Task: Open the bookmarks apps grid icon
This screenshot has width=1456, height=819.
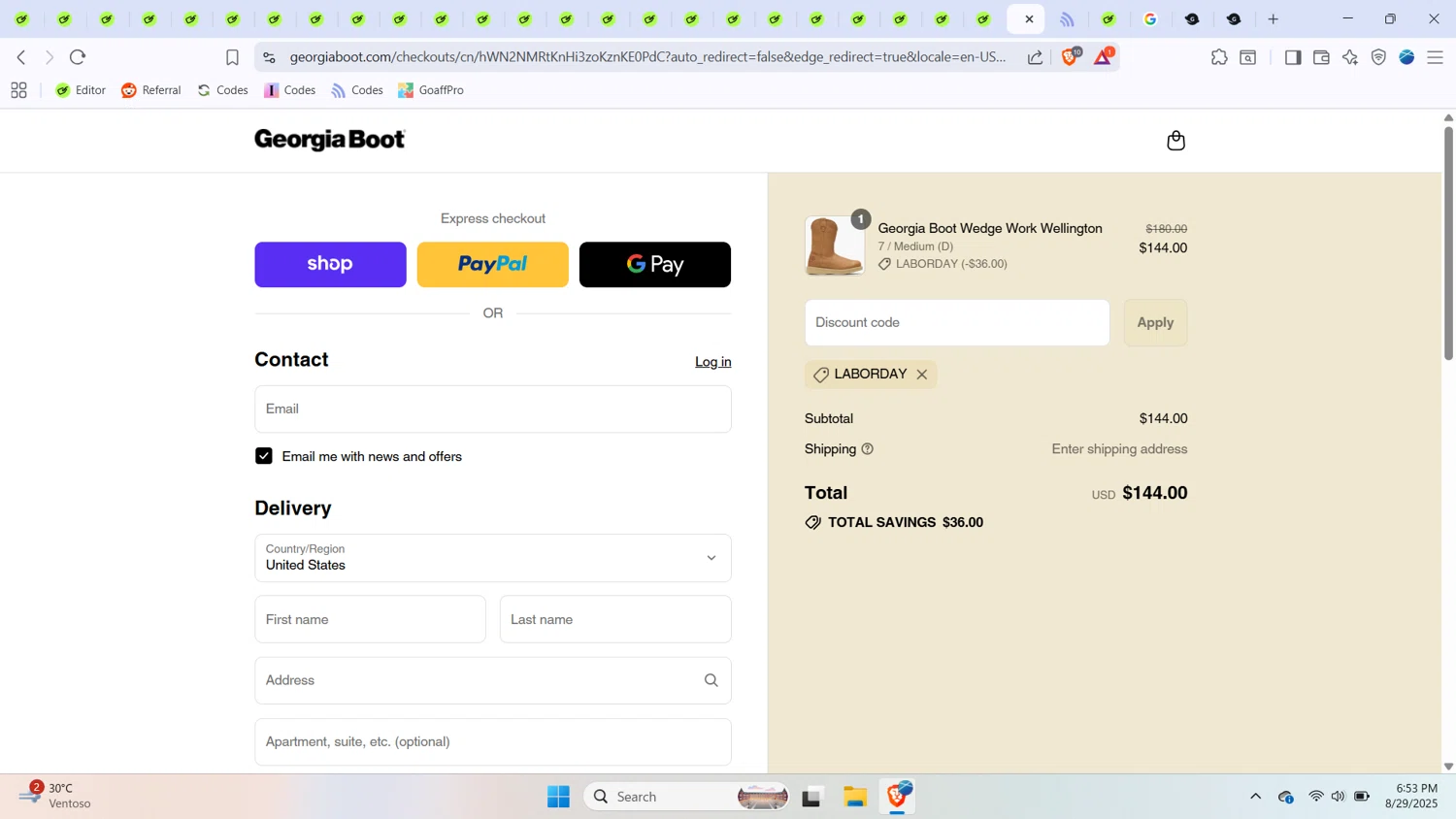Action: pos(18,90)
